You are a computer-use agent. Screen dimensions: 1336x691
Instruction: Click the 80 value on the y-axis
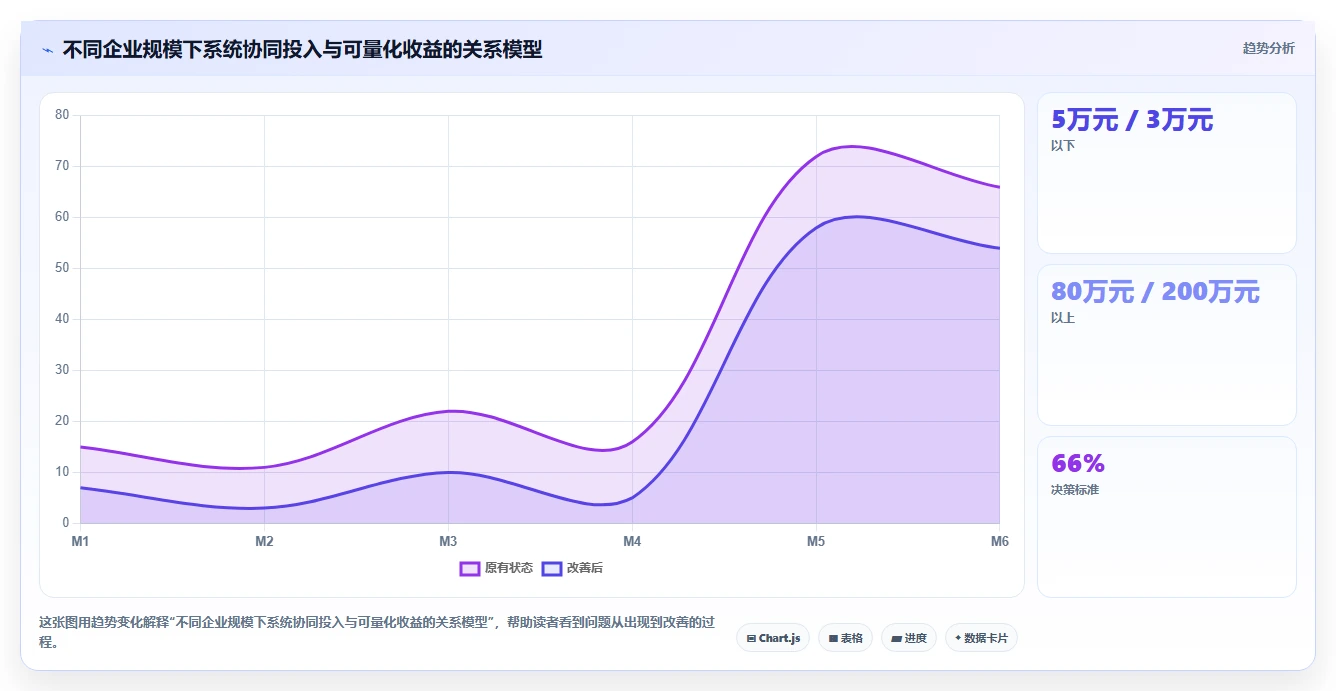click(x=62, y=115)
